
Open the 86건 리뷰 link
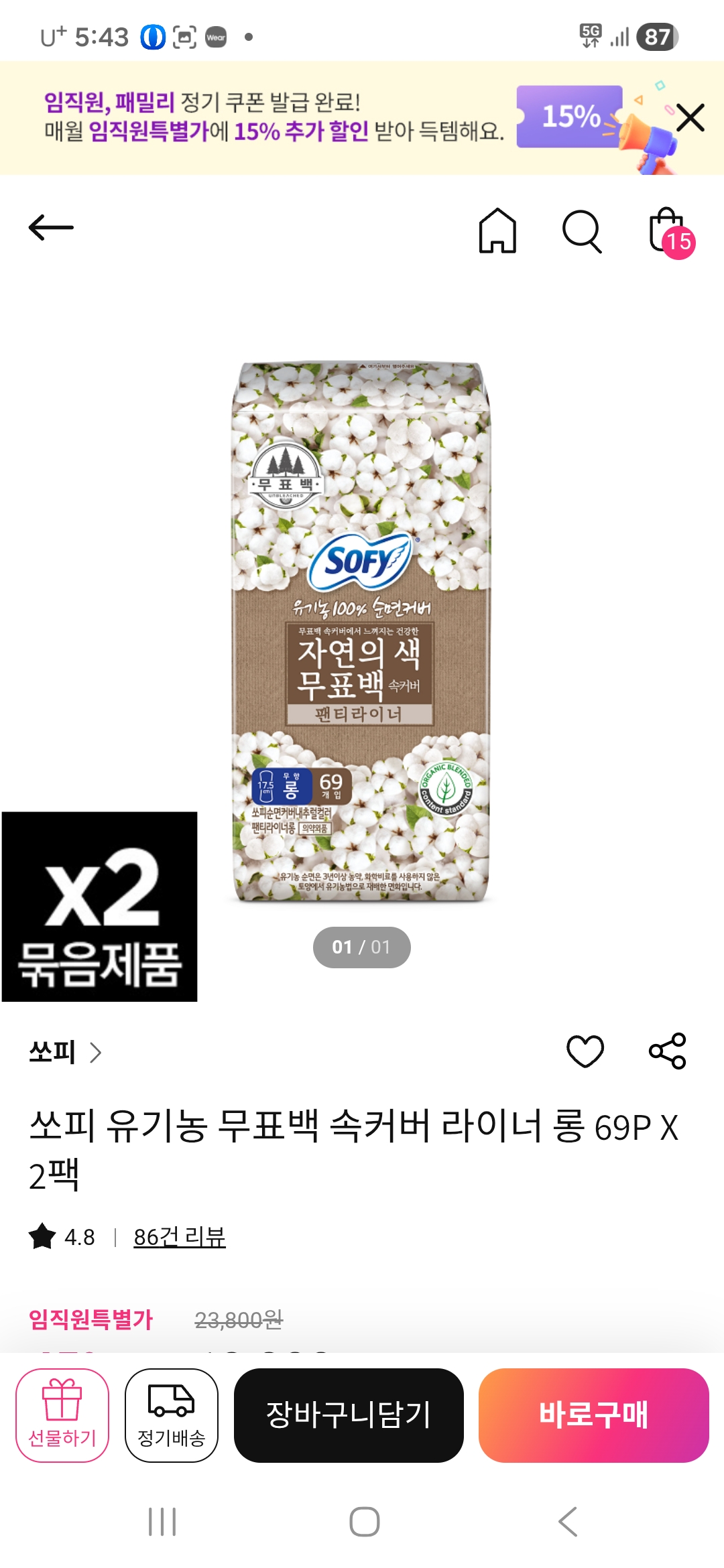point(180,1237)
